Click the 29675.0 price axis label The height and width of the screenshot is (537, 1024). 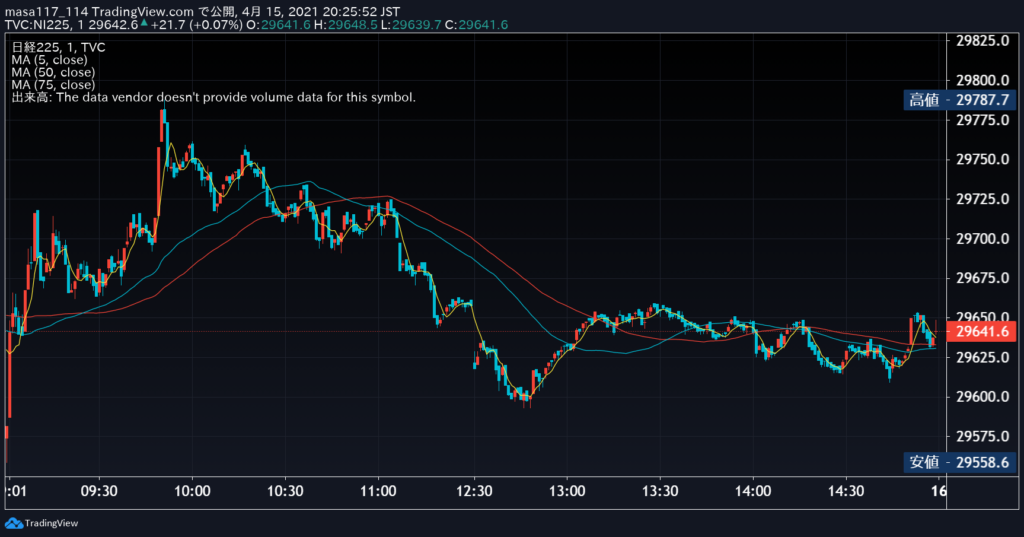982,278
